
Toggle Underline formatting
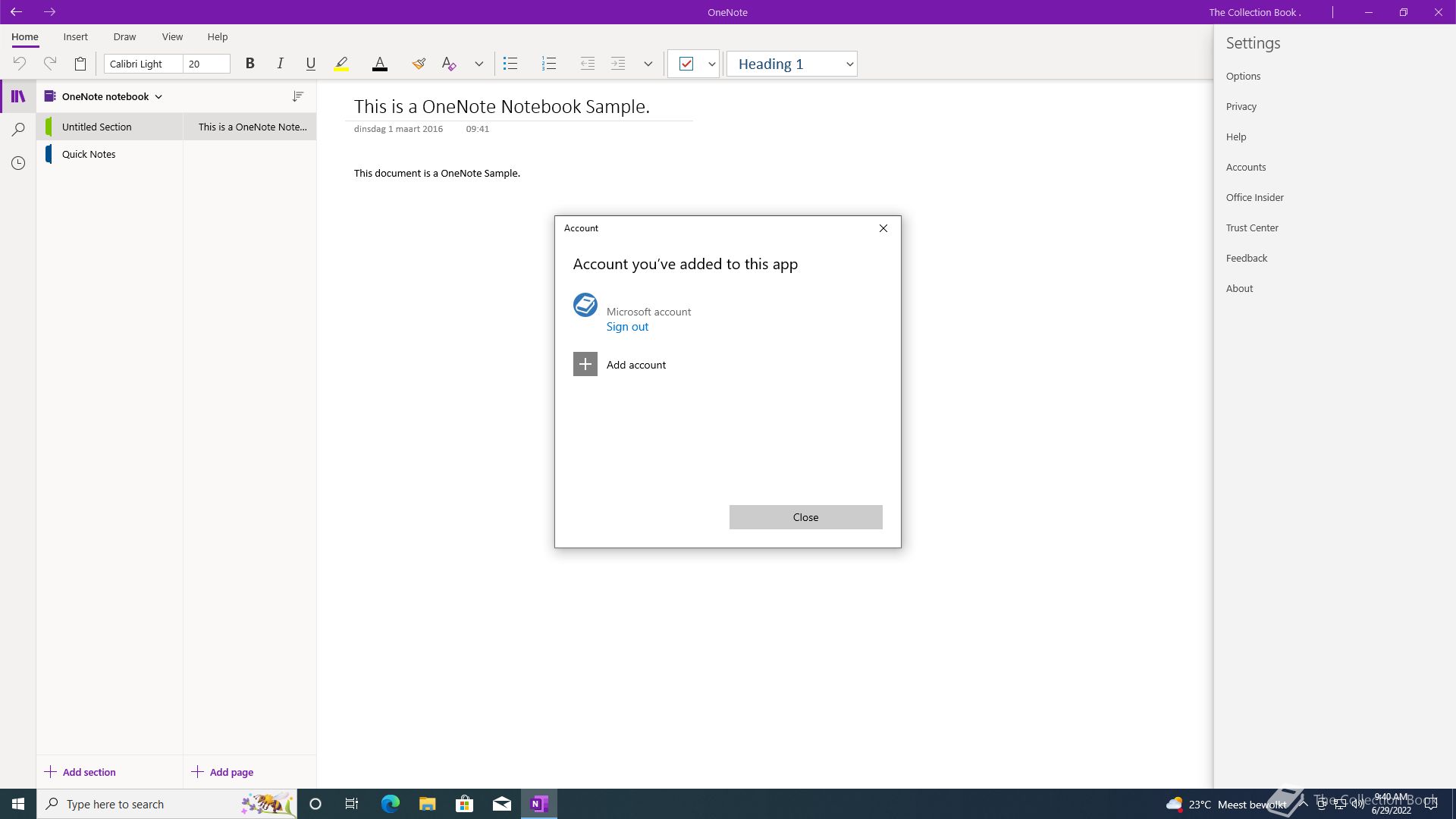pos(310,64)
